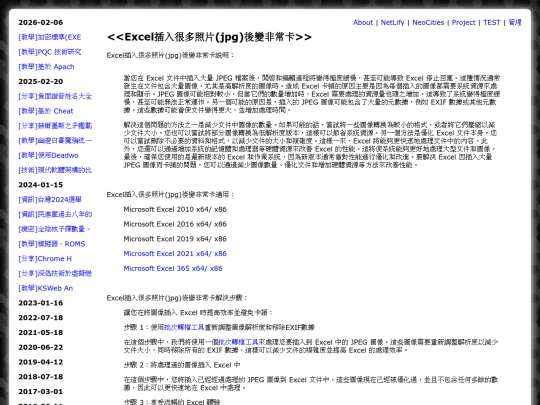Open the [分享] sidebar link just above [教學]KSWeb An

point(55,273)
